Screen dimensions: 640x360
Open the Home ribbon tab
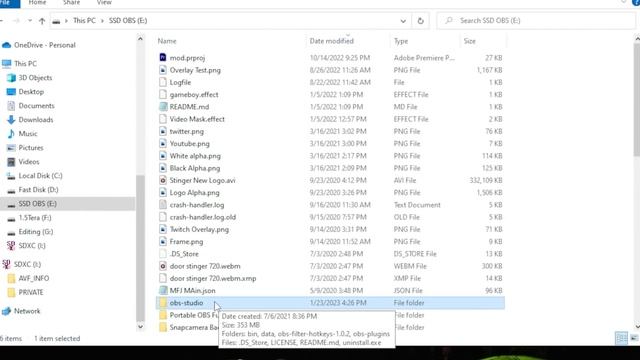tap(37, 2)
